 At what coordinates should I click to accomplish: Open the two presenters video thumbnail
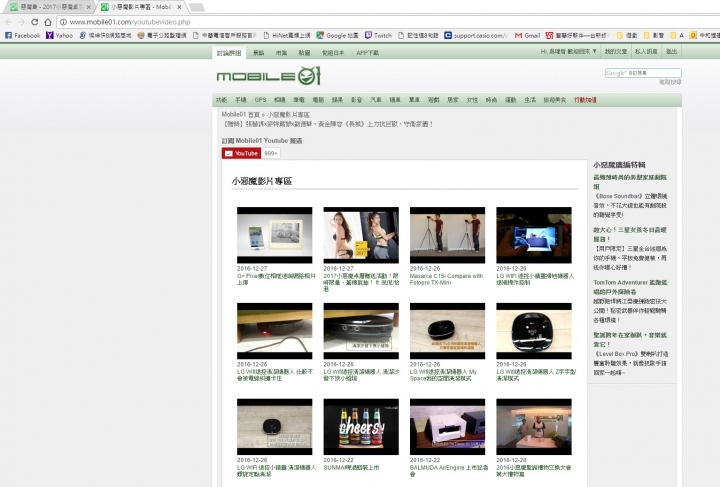click(x=534, y=426)
